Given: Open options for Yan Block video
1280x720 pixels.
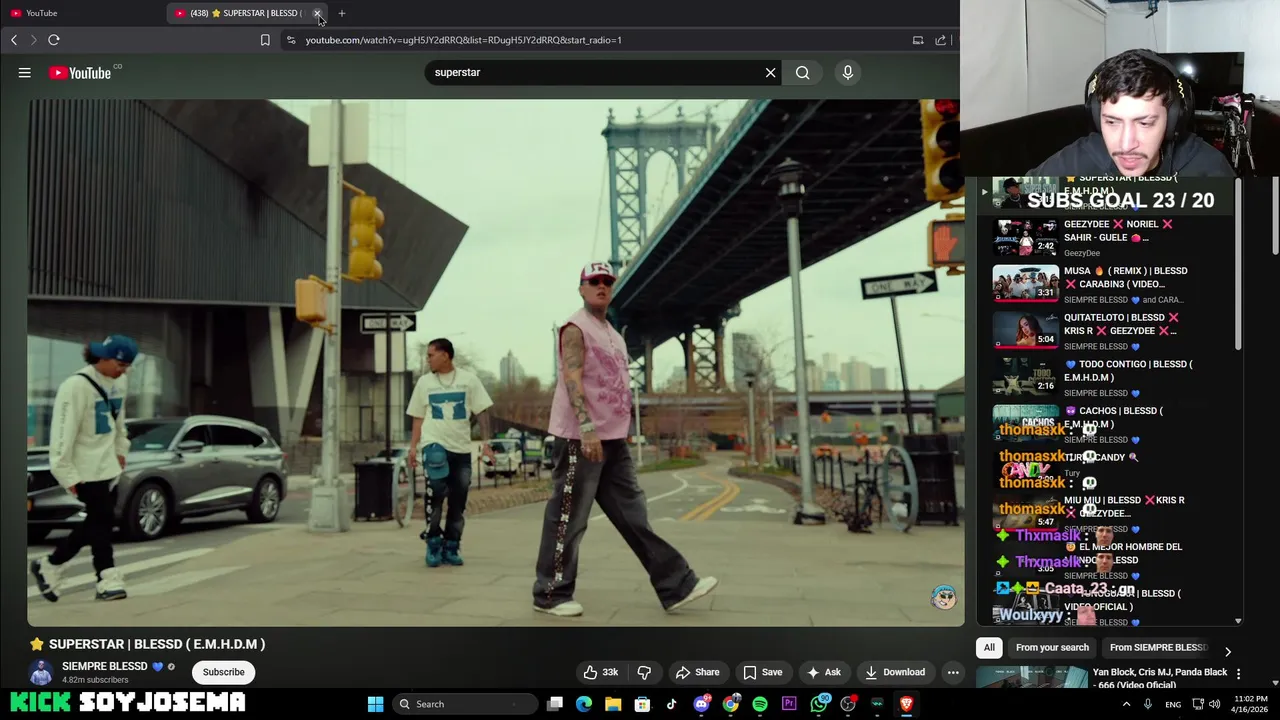Looking at the screenshot, I should 1238,674.
